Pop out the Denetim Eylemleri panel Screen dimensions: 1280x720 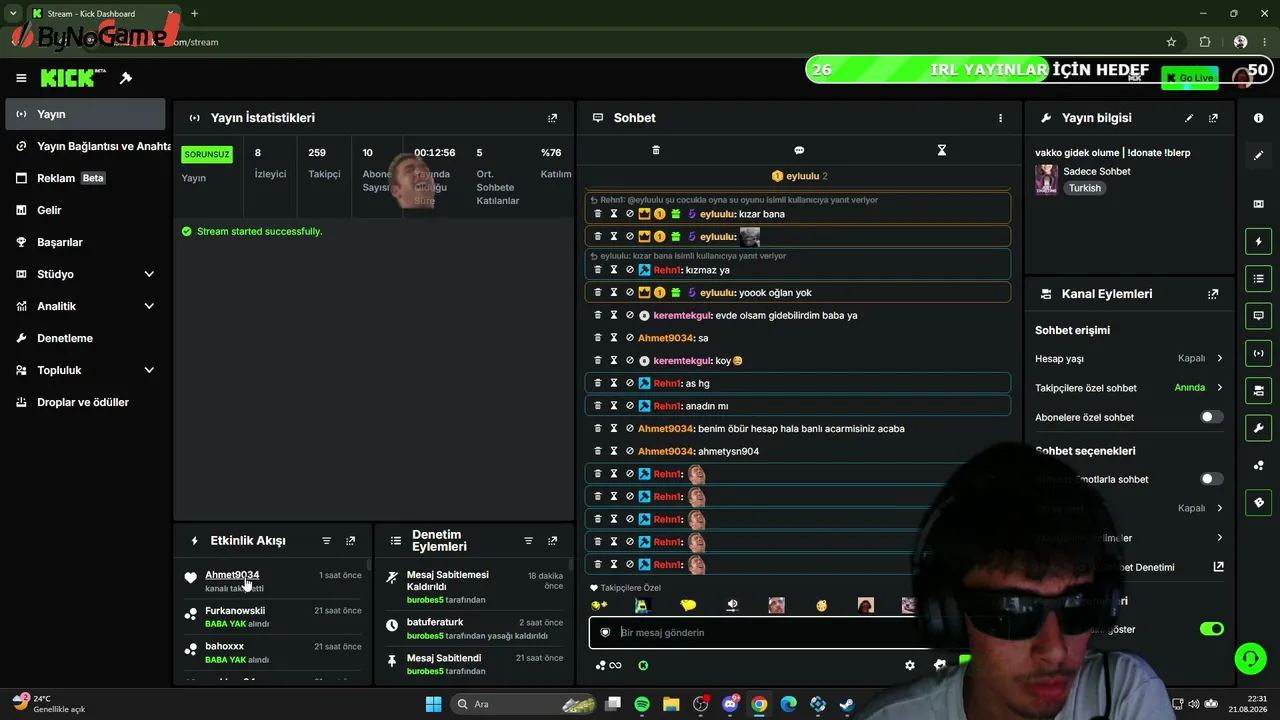click(552, 541)
